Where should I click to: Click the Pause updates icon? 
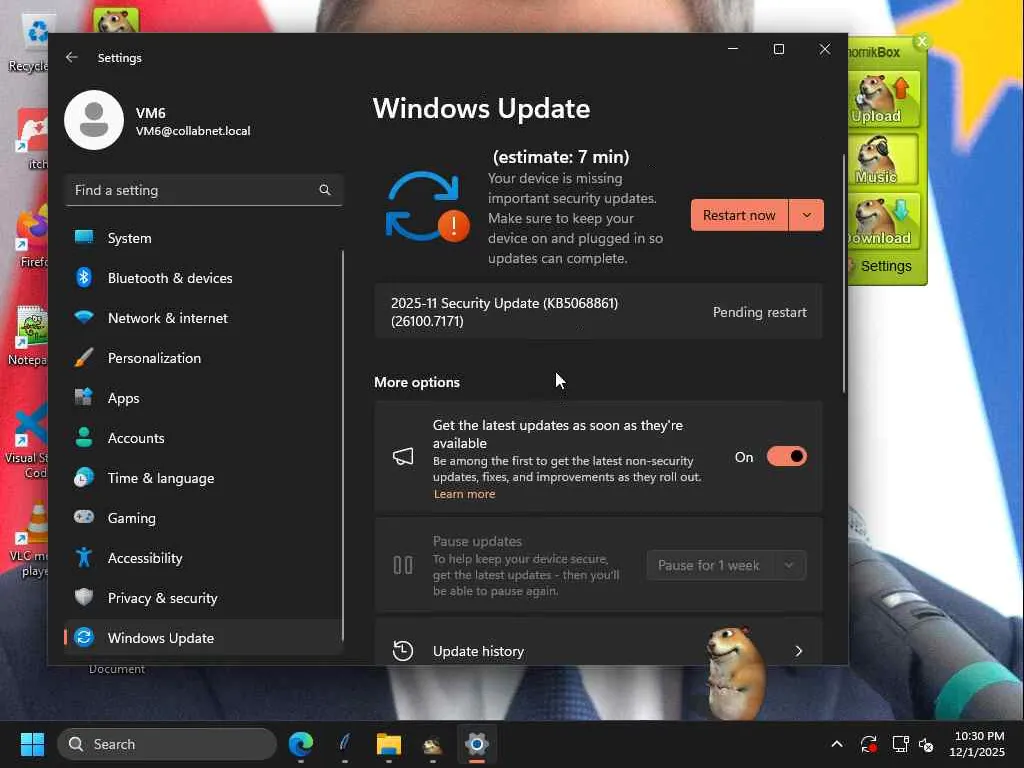pos(403,566)
